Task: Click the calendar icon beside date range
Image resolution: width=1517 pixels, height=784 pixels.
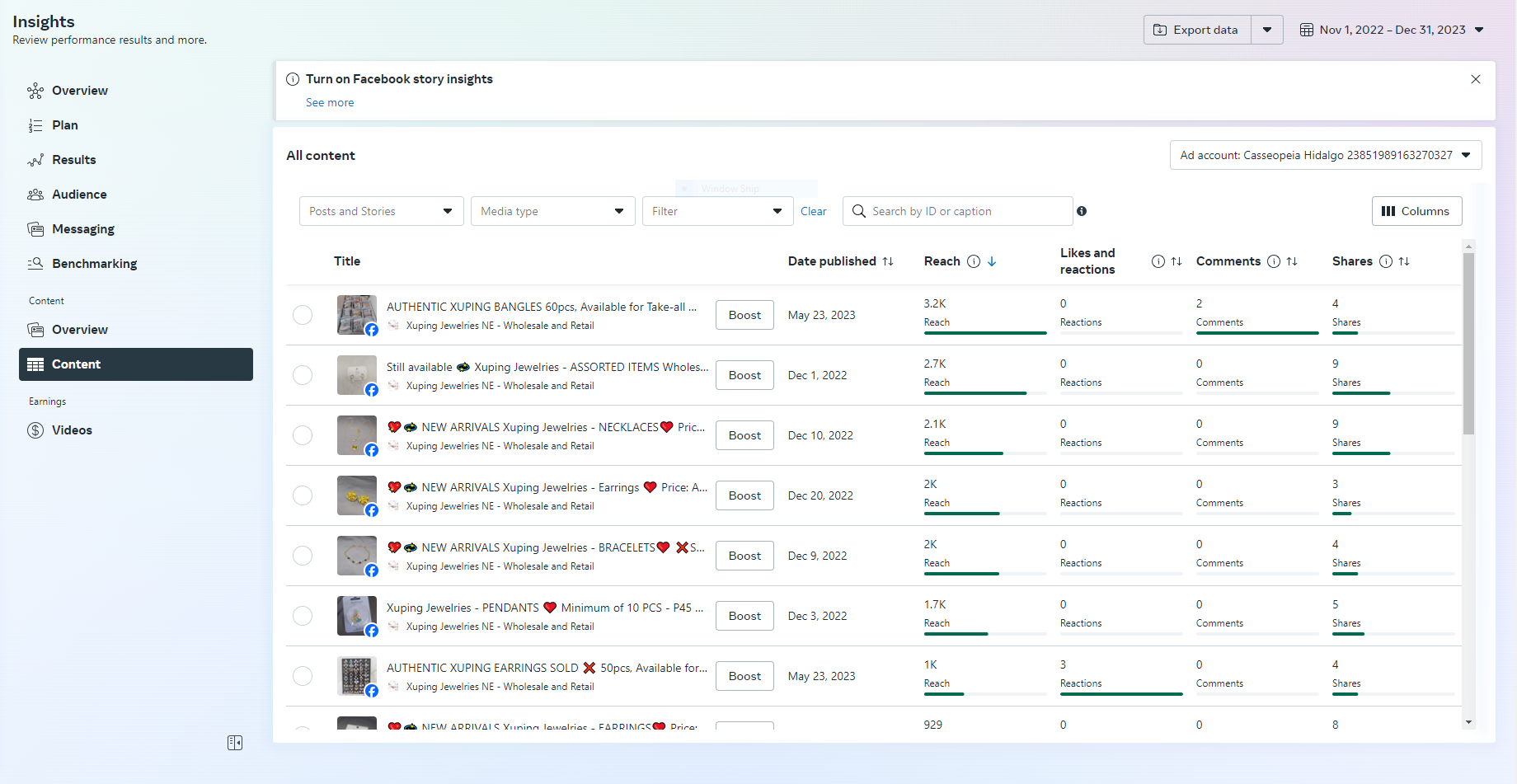Action: click(x=1307, y=30)
